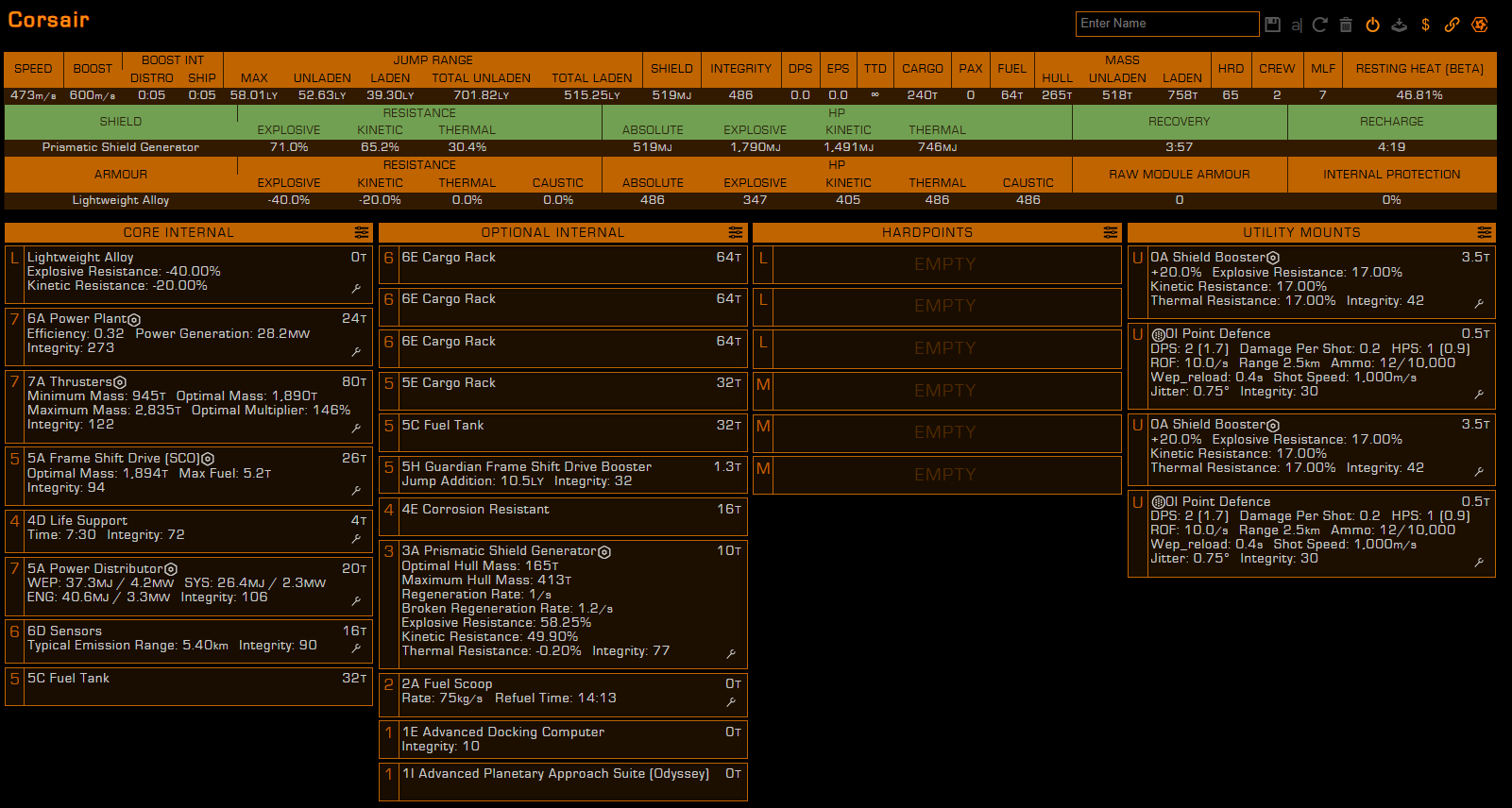Click the wrench icon on 2A Fuel Scoop
Screen dimensions: 1512x808
[731, 701]
